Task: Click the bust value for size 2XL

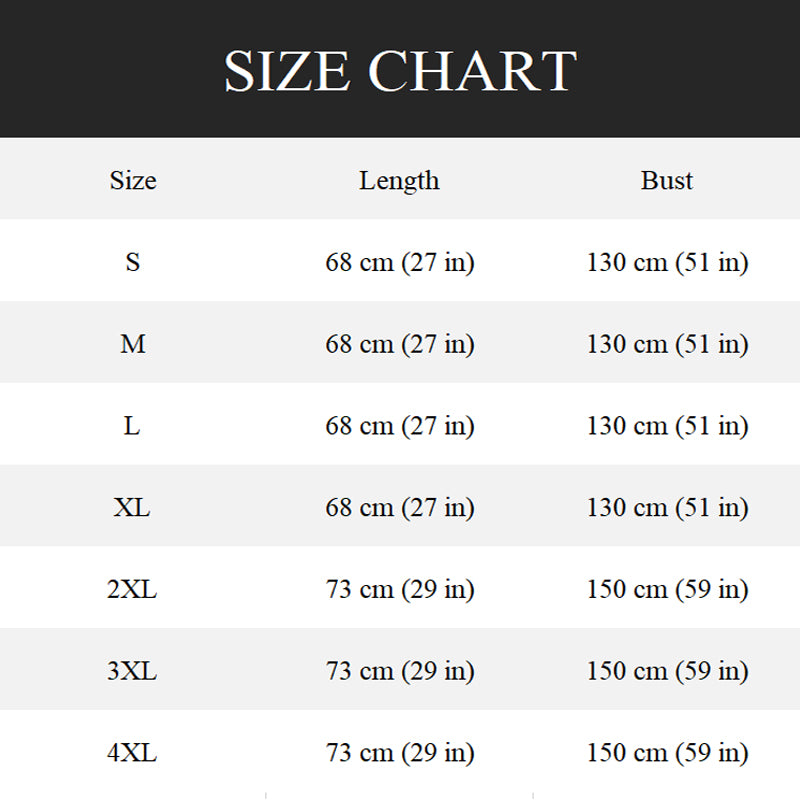Action: click(667, 590)
